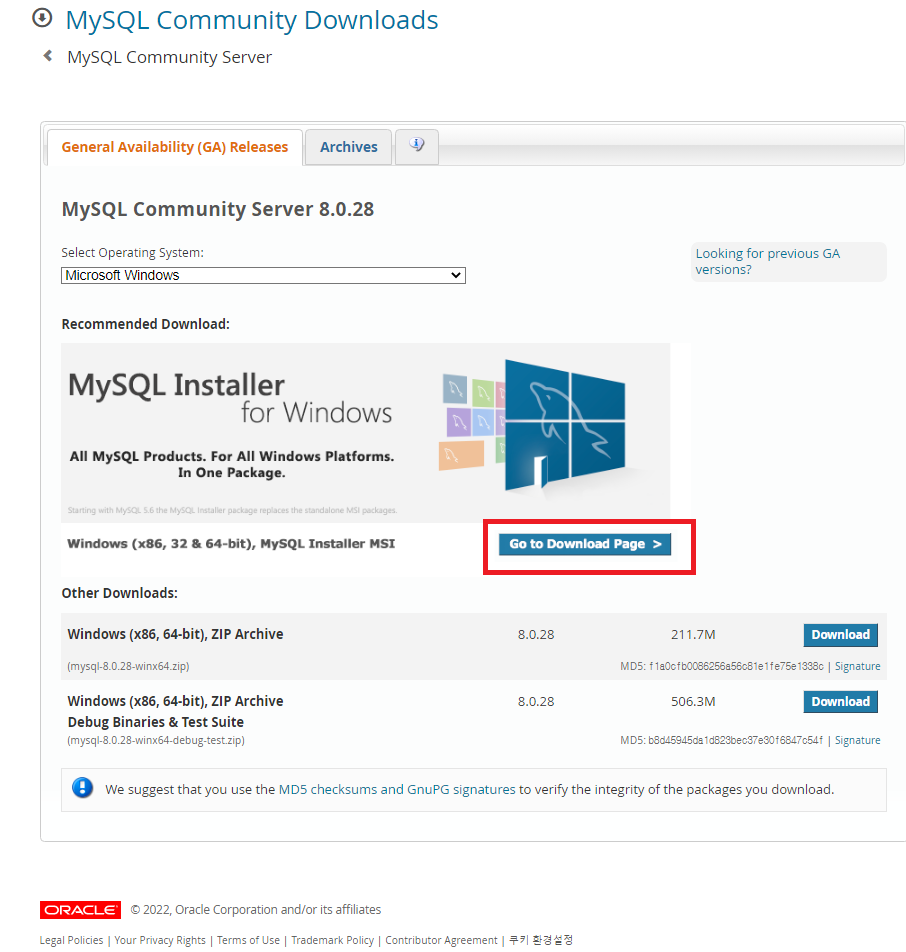Open 쿠키 환경설정 cookie preferences link
Viewport: 906px width, 952px height.
(x=540, y=940)
